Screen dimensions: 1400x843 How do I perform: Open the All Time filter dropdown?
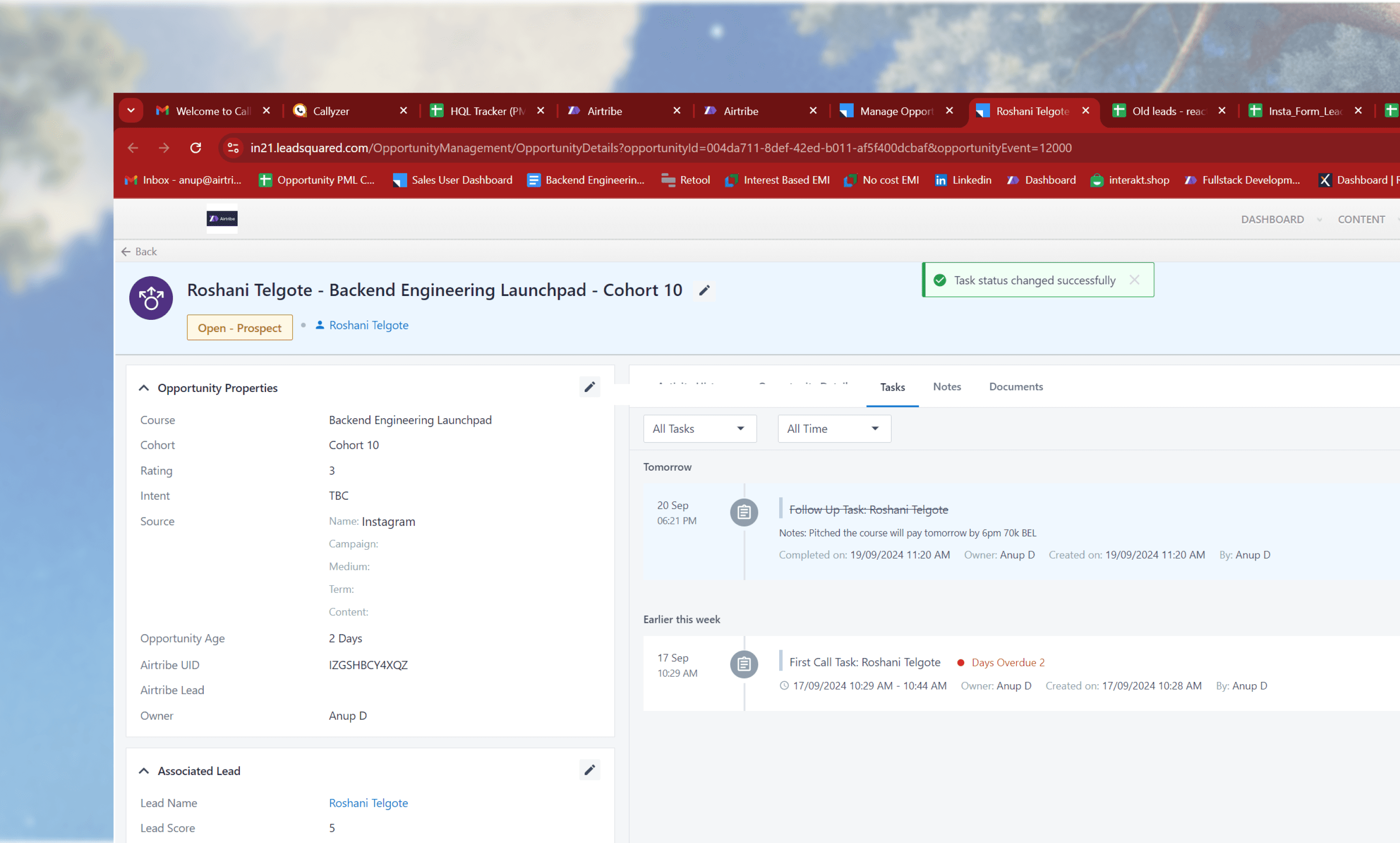834,429
